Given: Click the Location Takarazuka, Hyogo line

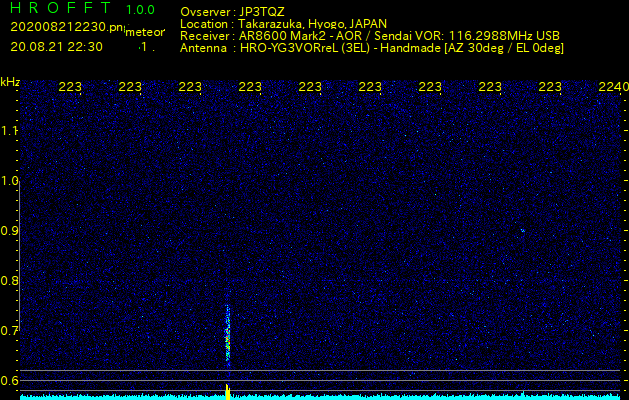Looking at the screenshot, I should tap(283, 23).
